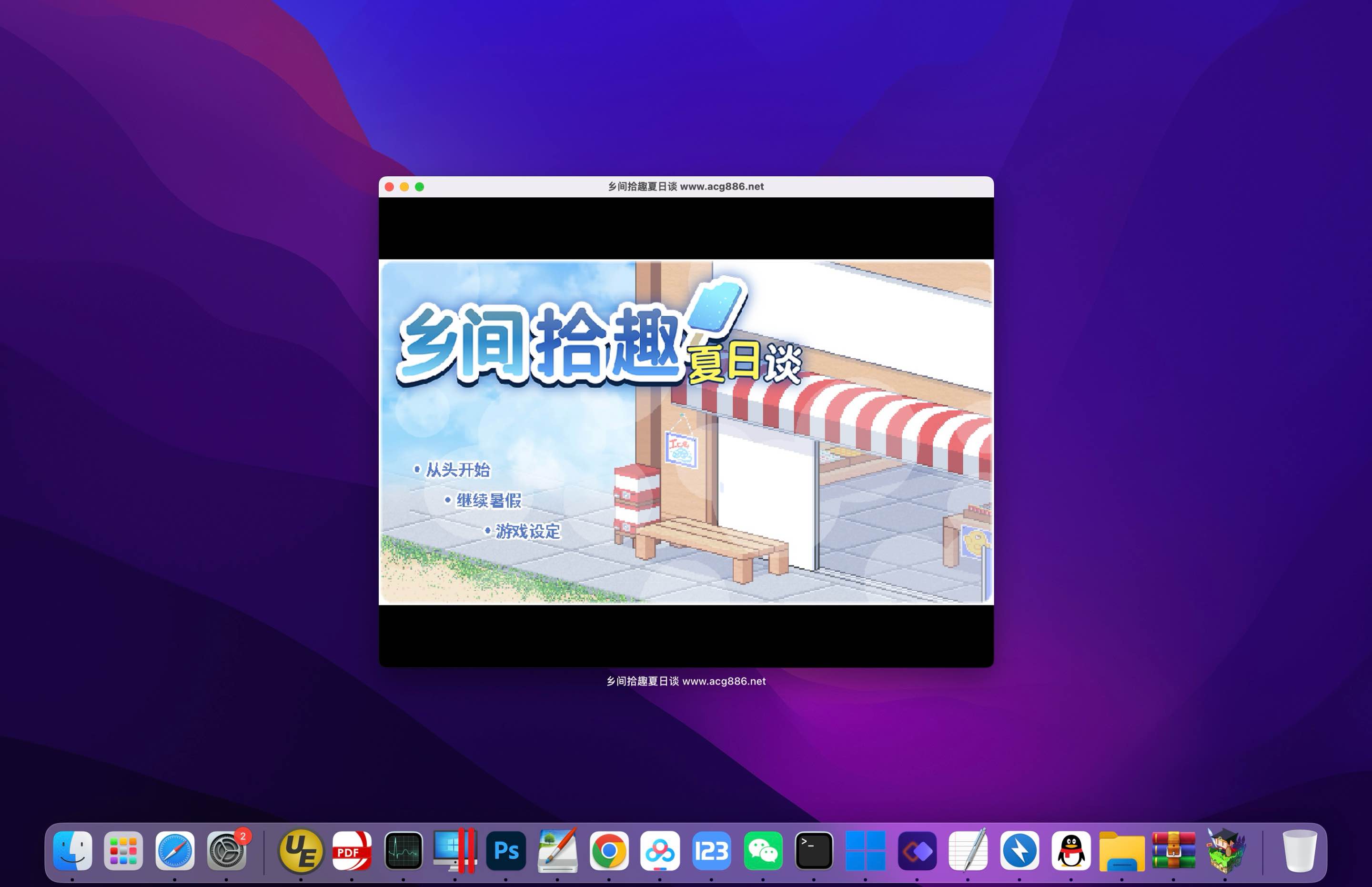Launch Safari from the dock
Screen dimensions: 1372x887
(175, 850)
